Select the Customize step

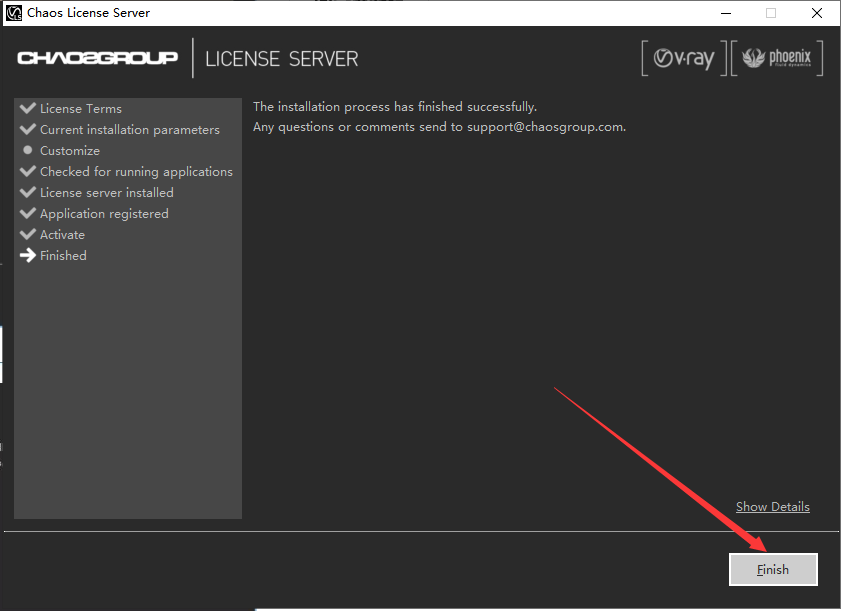pos(70,150)
